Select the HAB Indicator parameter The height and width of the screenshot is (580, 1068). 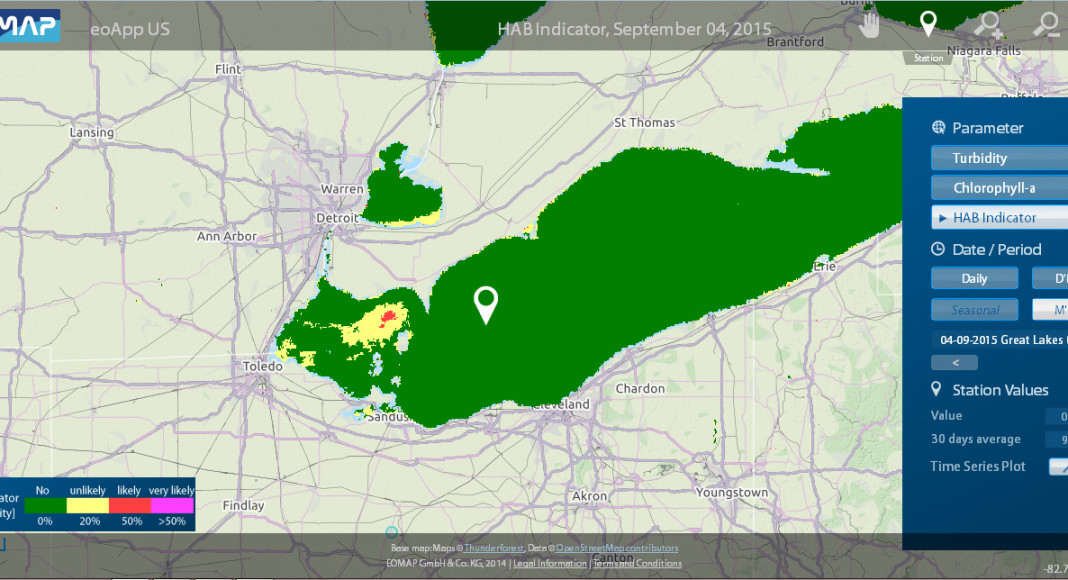pos(998,218)
